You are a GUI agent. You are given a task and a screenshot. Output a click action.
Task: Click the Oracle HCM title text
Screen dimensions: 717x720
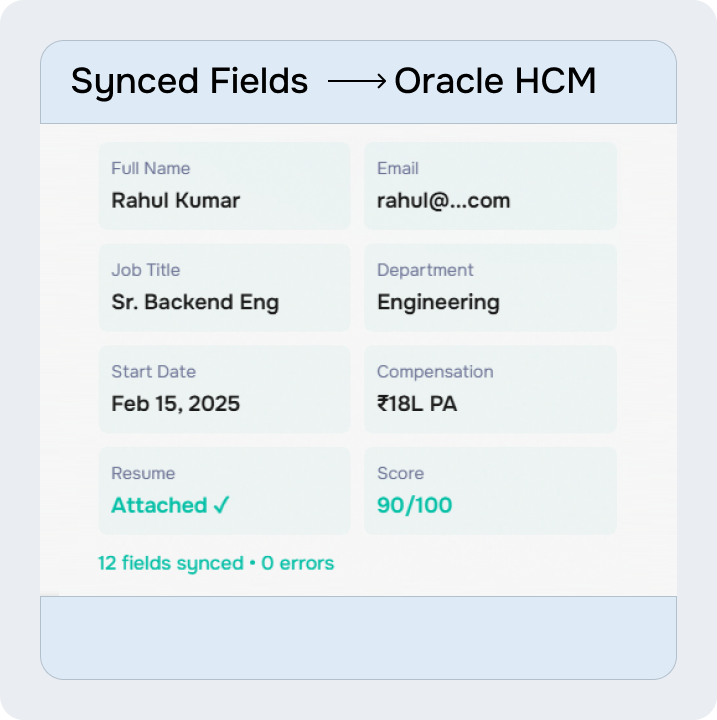(495, 82)
